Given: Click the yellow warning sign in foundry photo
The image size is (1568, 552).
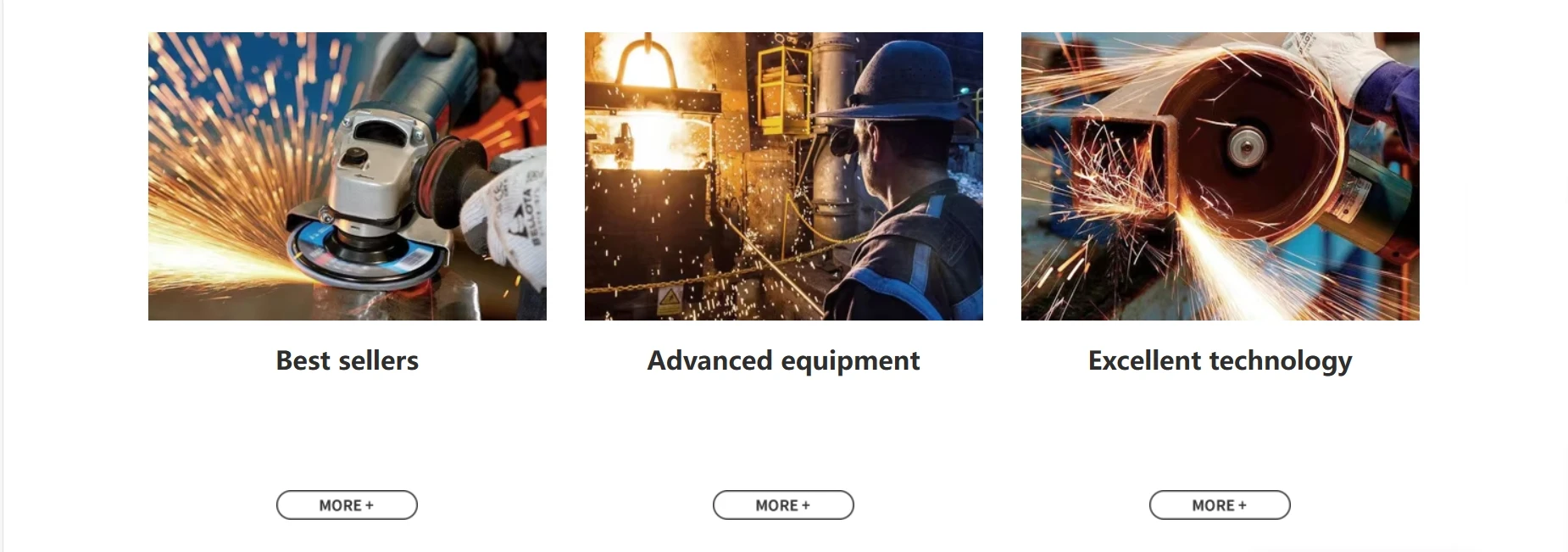Looking at the screenshot, I should [670, 298].
